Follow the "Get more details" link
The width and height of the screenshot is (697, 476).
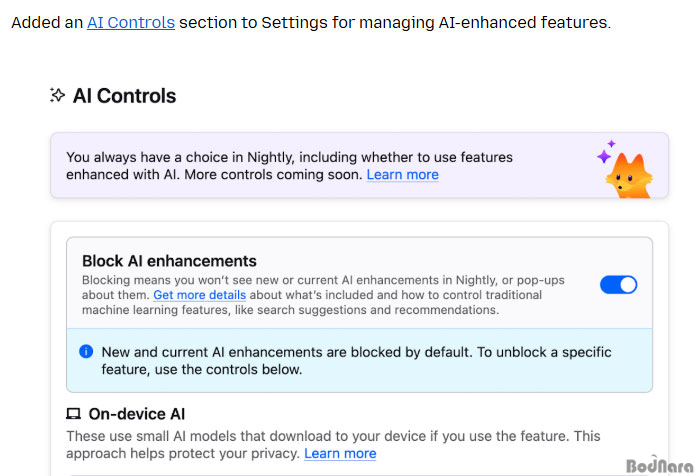(199, 295)
